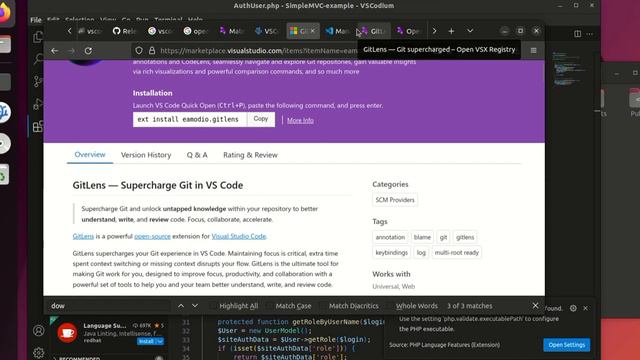Select the Overview tab
640x360 pixels.
click(x=90, y=155)
